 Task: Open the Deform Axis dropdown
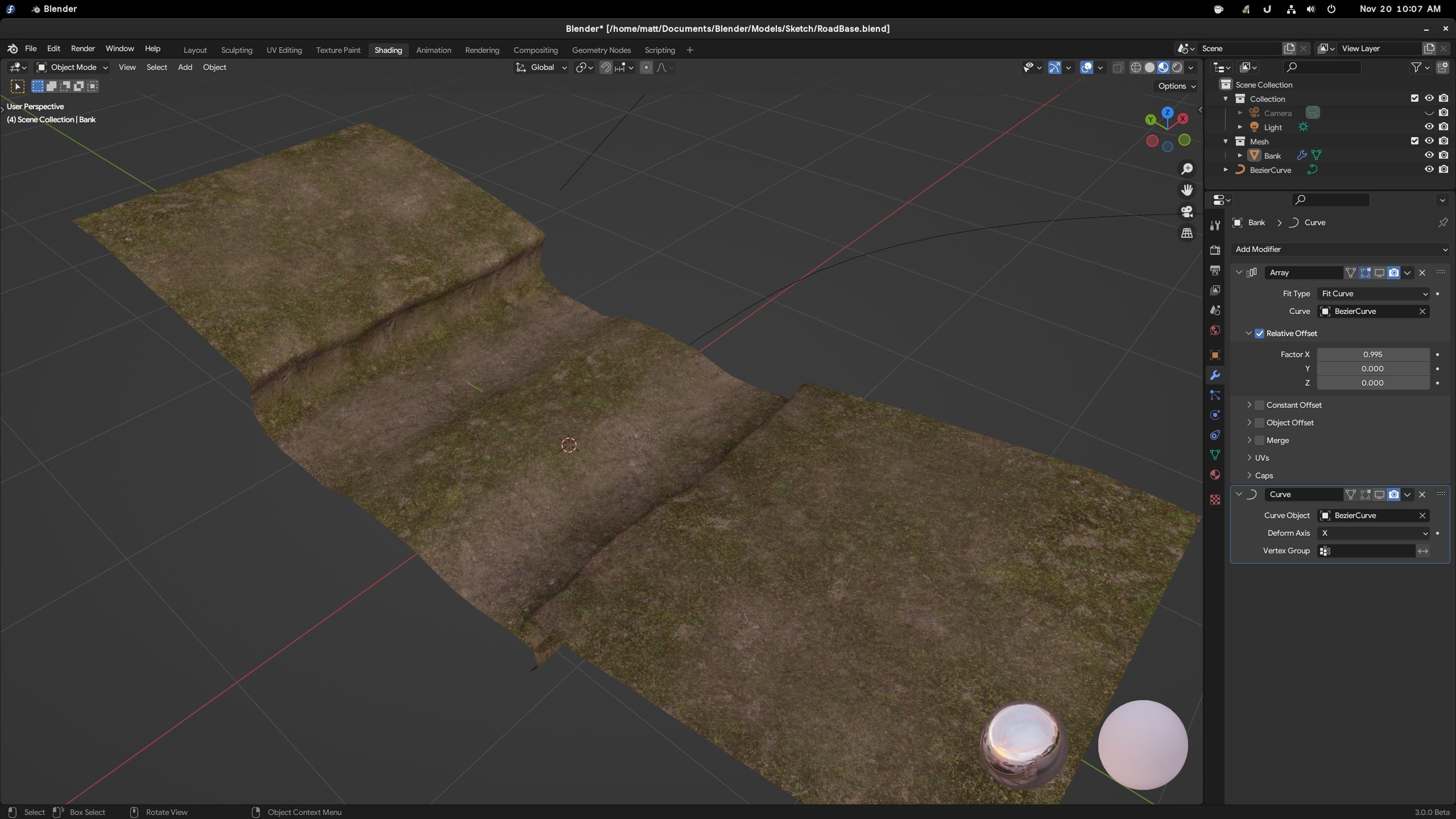point(1374,533)
